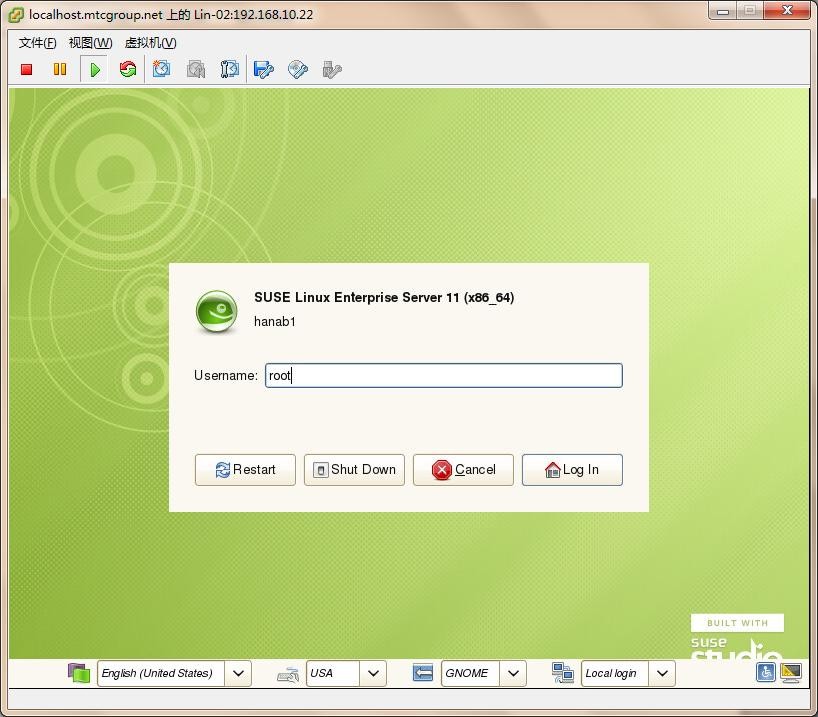Click the vSphere console title icon
The width and height of the screenshot is (818, 717).
point(16,15)
